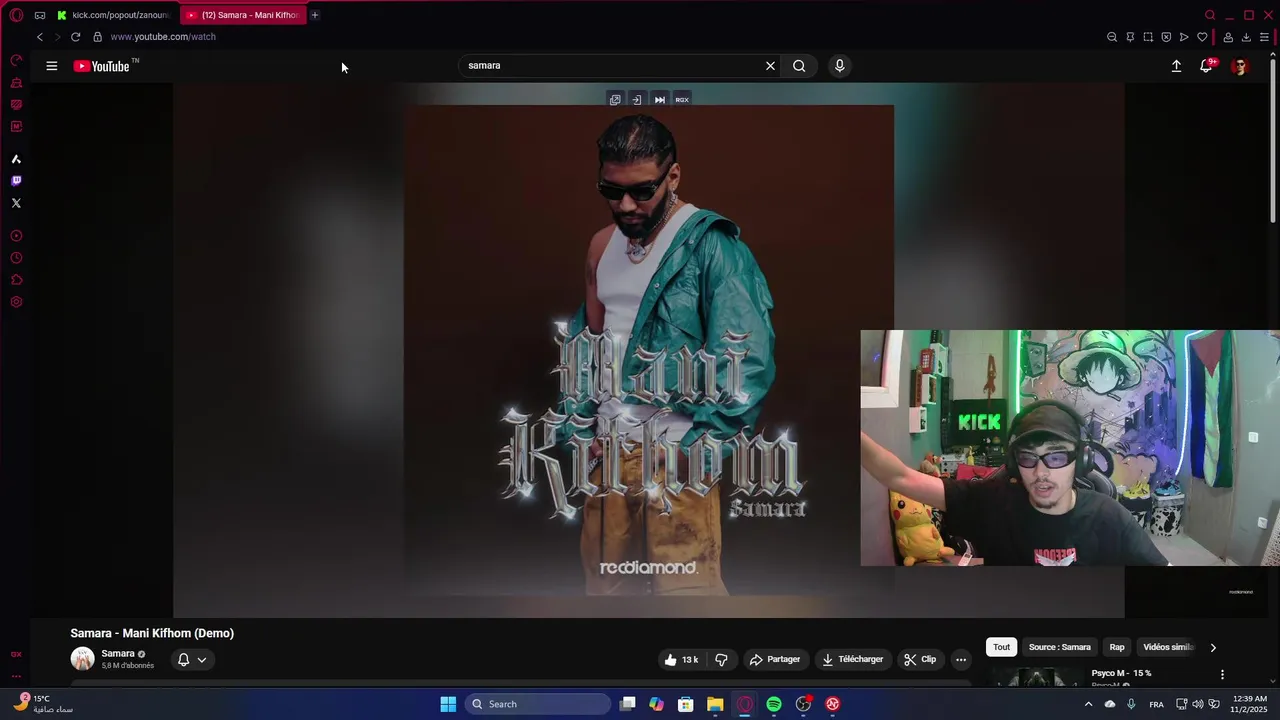Open the volume control in system tray
Image resolution: width=1280 pixels, height=720 pixels.
click(x=1198, y=704)
